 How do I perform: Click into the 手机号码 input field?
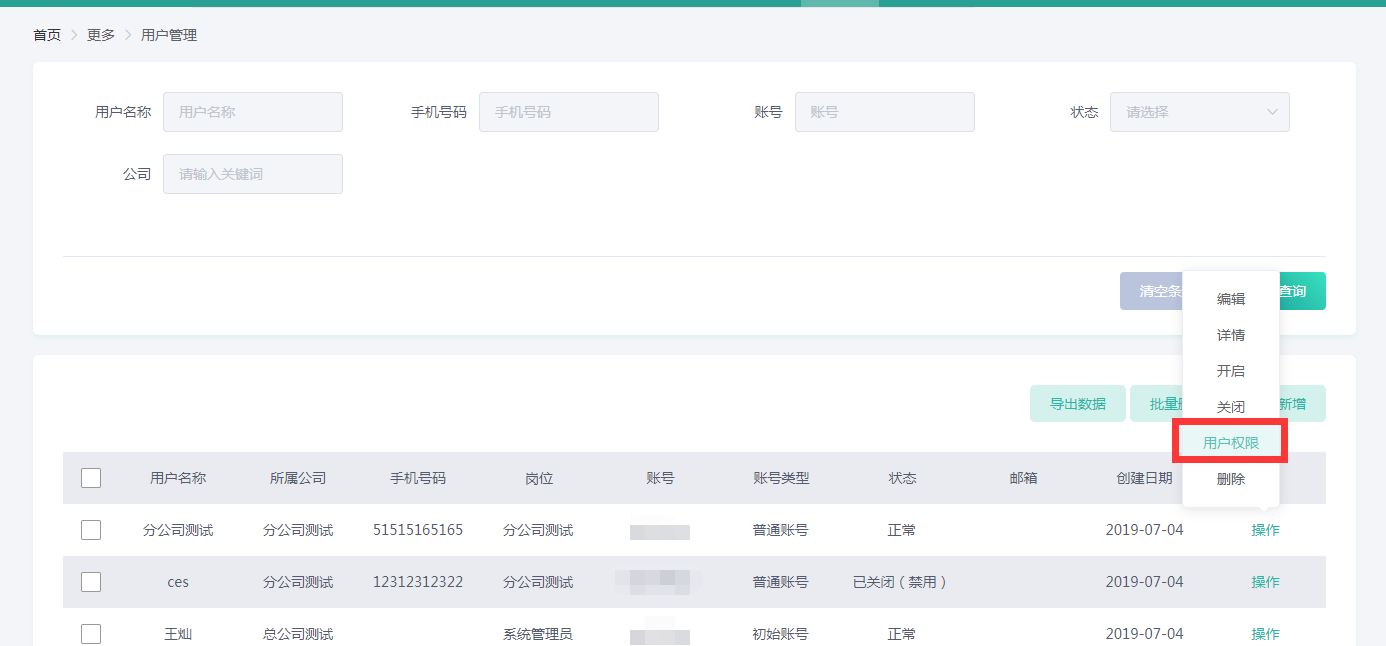pyautogui.click(x=568, y=112)
